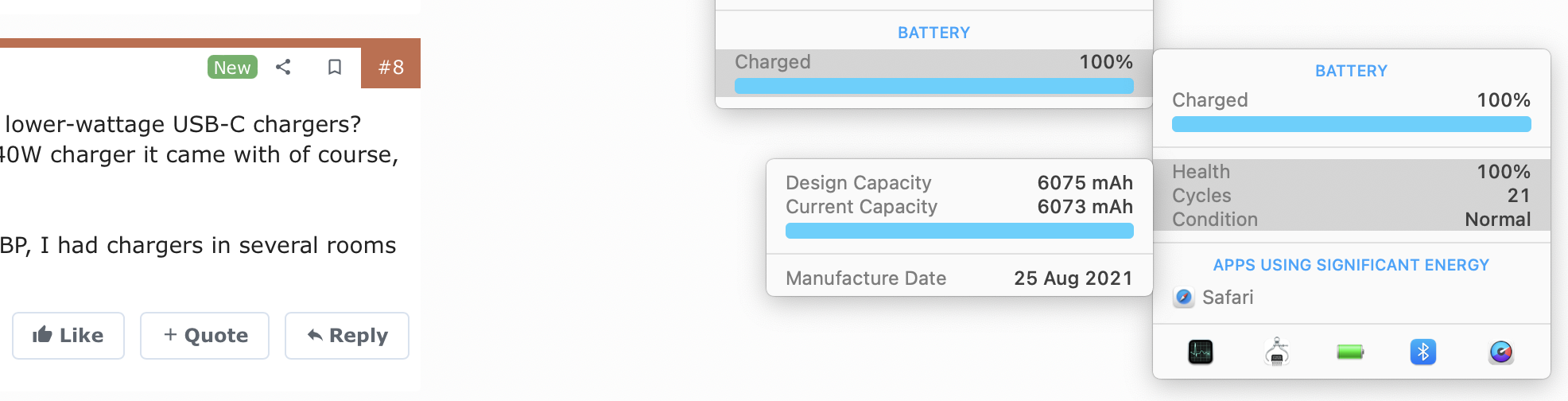1568x401 pixels.
Task: Select the Health row in battery panel
Action: (x=1350, y=172)
